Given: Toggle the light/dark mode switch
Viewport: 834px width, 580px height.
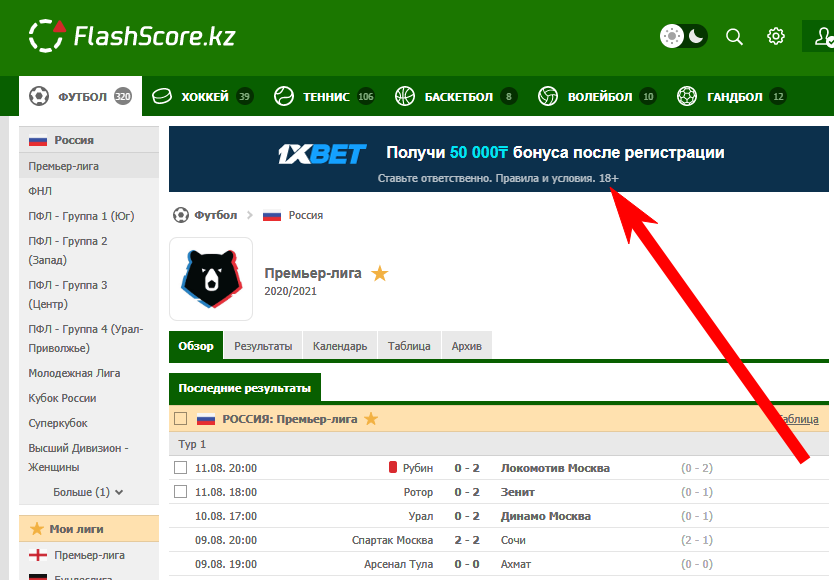Looking at the screenshot, I should click(683, 36).
